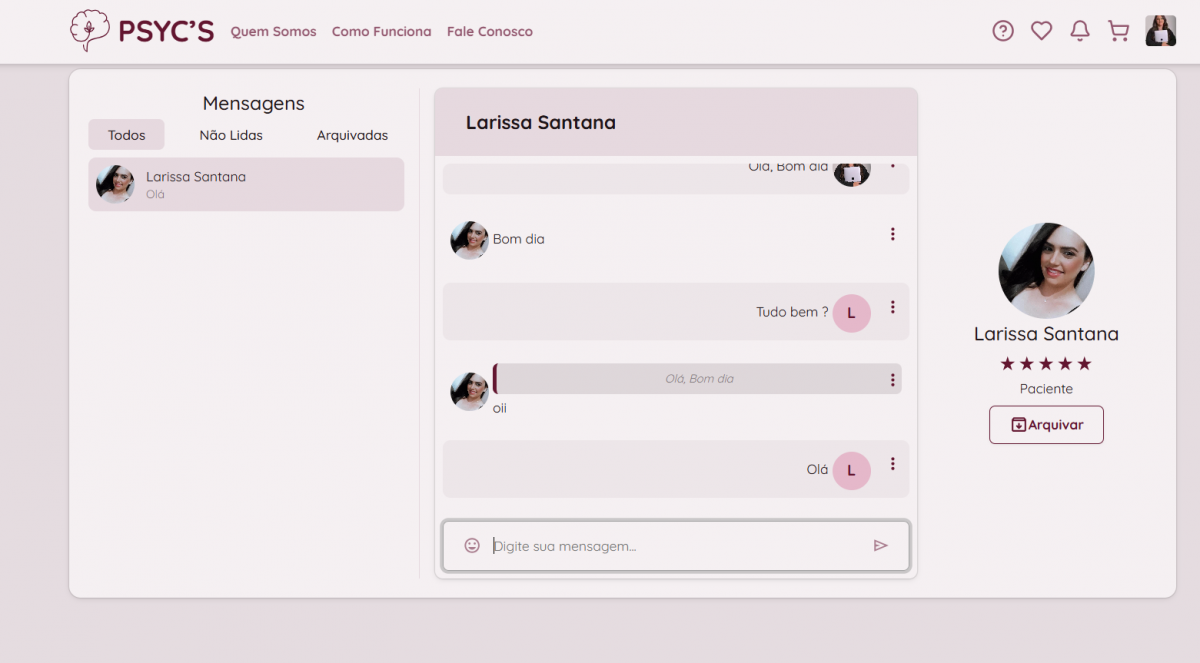Viewport: 1200px width, 663px height.
Task: Open user profile avatar in header
Action: tap(1160, 31)
